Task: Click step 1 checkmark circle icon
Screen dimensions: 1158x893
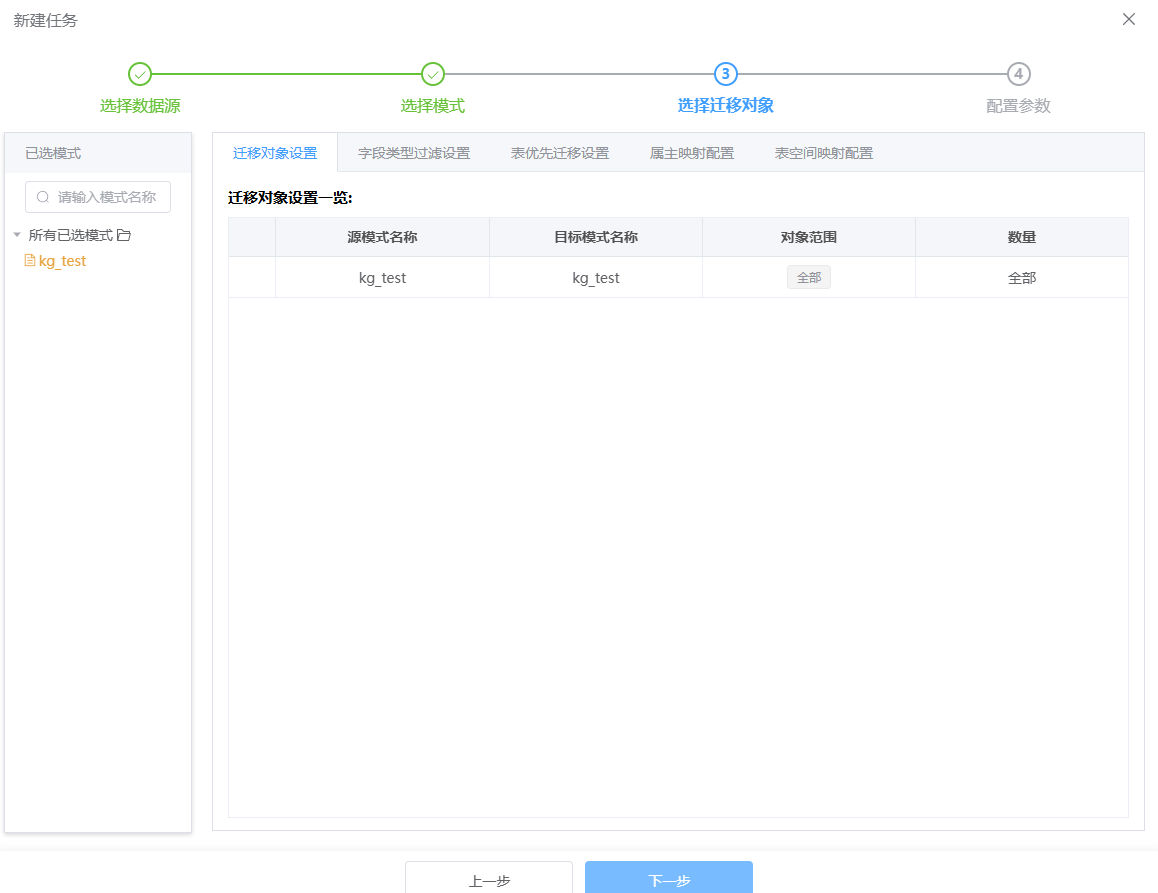Action: click(x=140, y=74)
